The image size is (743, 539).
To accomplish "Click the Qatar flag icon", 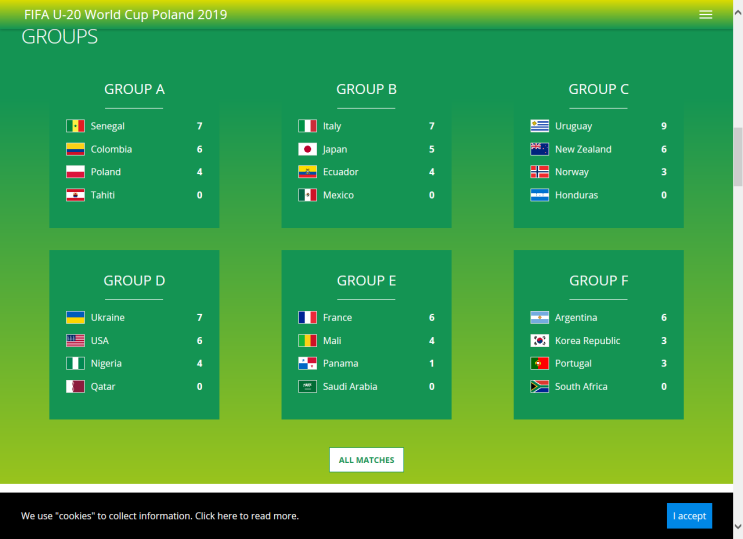I will point(75,387).
